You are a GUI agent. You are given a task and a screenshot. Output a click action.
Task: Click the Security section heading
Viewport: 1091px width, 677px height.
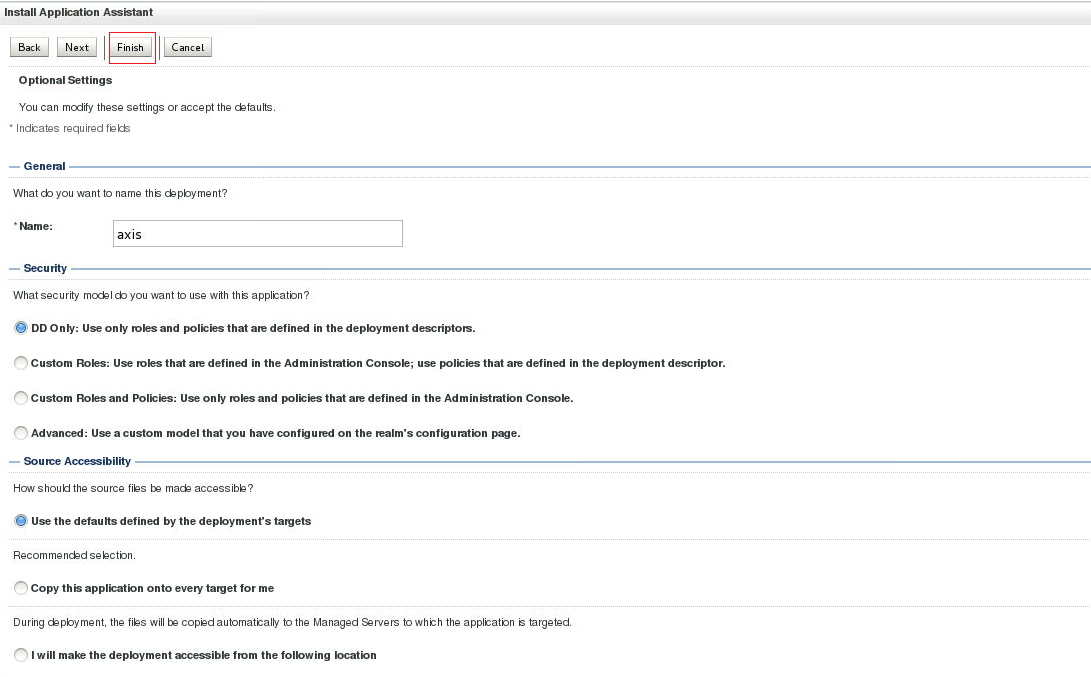(x=45, y=269)
